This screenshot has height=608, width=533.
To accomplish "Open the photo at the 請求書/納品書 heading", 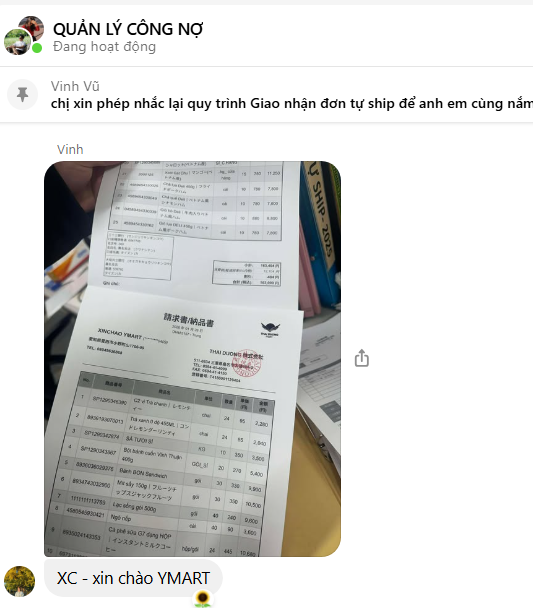I will (x=189, y=320).
